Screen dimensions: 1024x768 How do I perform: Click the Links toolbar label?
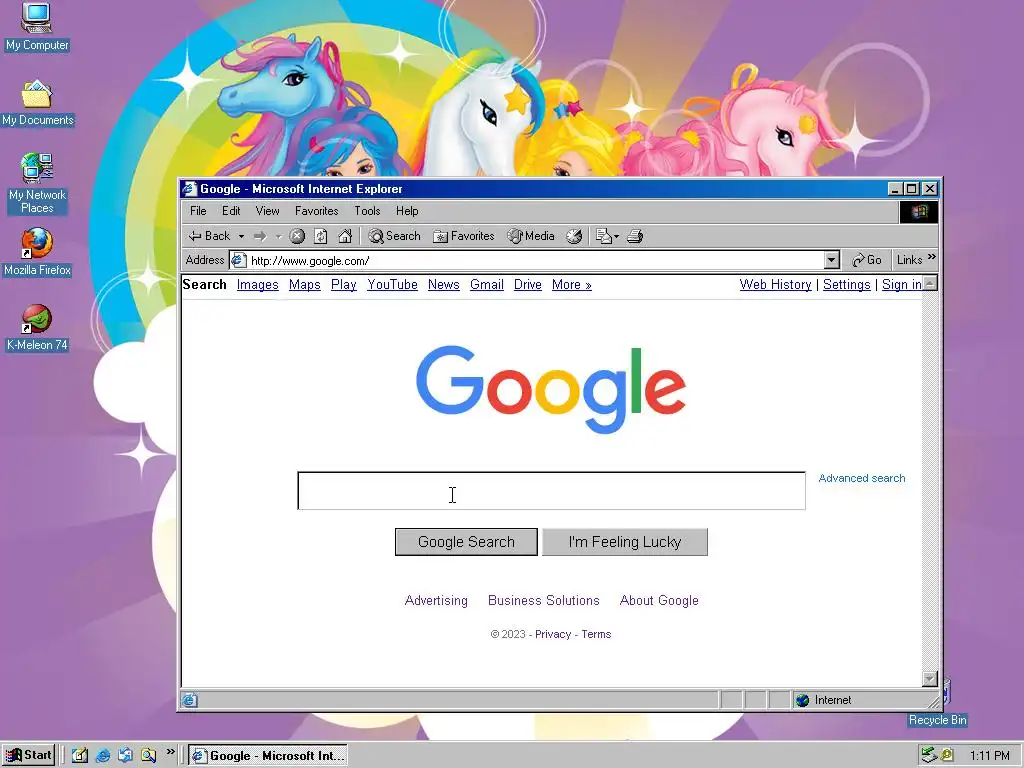[x=909, y=260]
